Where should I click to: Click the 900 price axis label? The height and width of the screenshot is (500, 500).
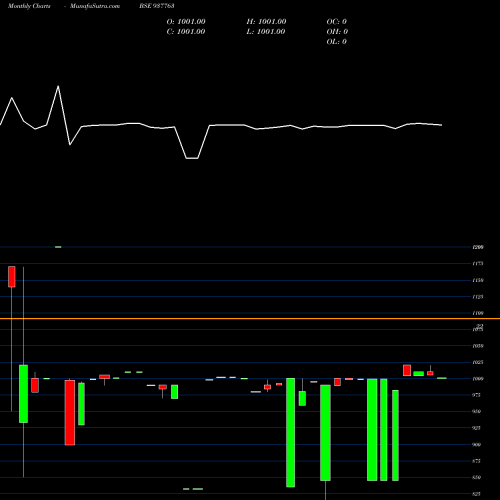[x=477, y=444]
